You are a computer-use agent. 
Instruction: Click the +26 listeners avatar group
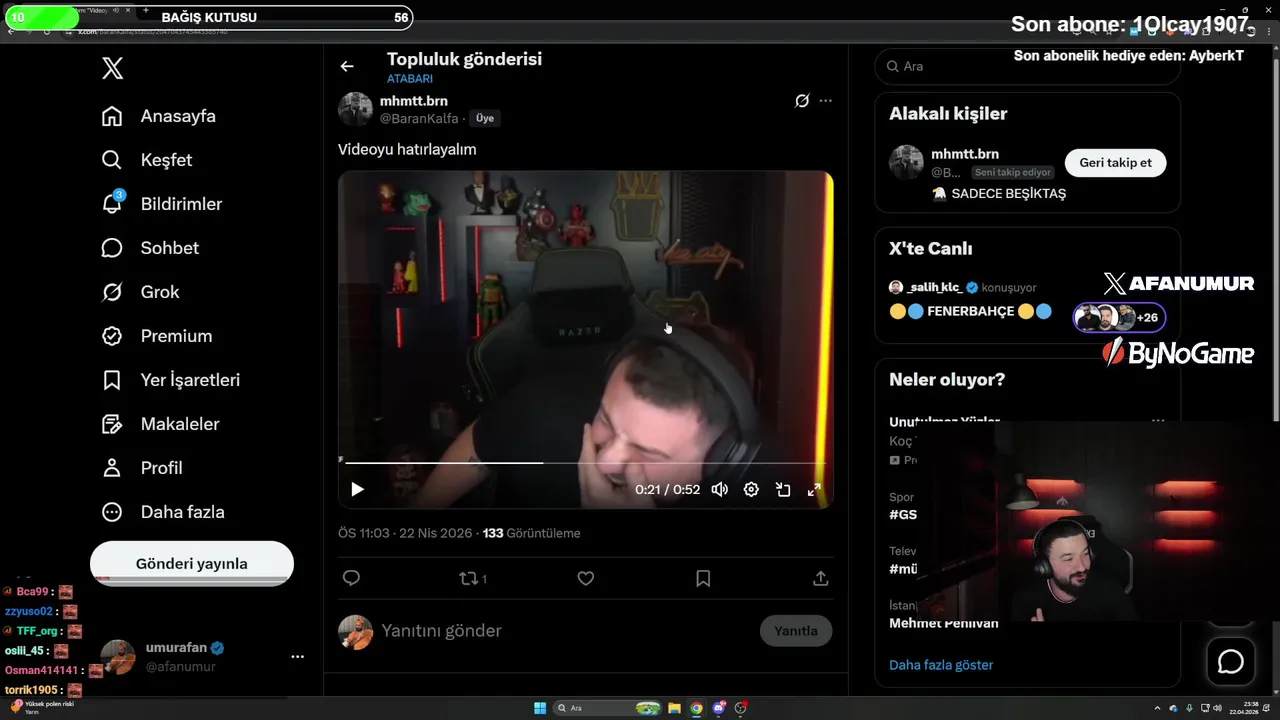tap(1119, 317)
